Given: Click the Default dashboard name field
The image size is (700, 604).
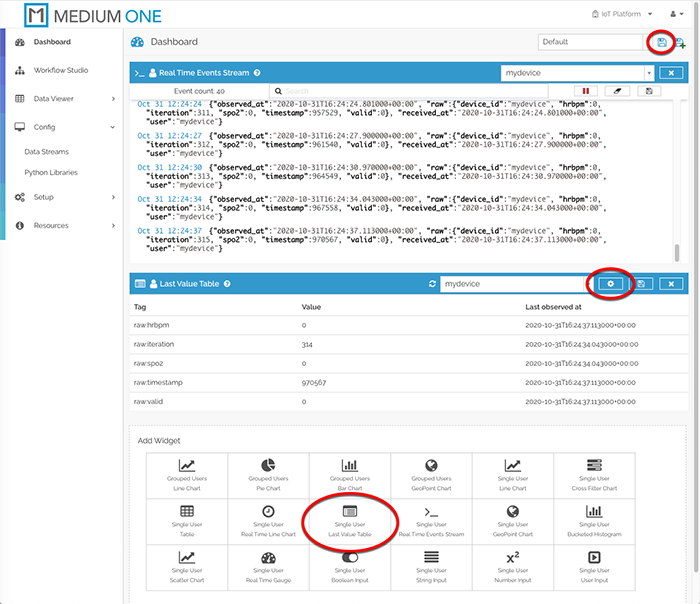Looking at the screenshot, I should click(x=589, y=42).
